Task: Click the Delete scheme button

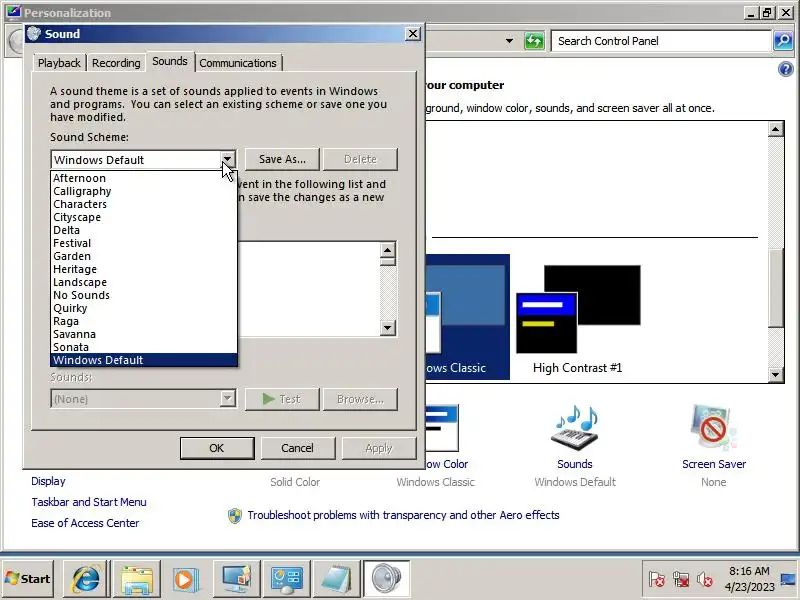Action: click(360, 159)
